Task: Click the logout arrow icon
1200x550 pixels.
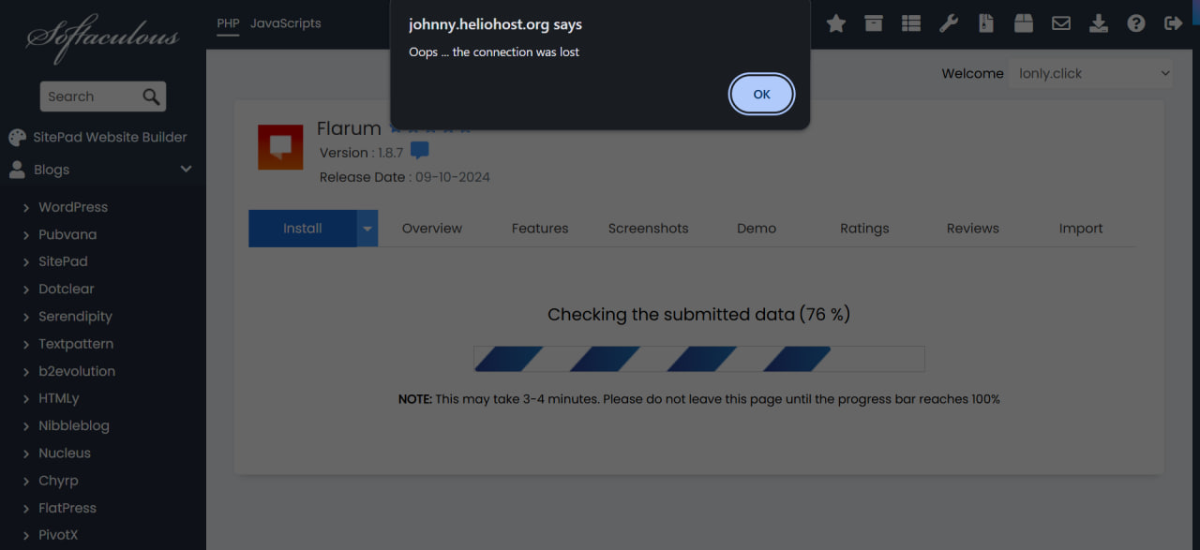Action: (1173, 23)
